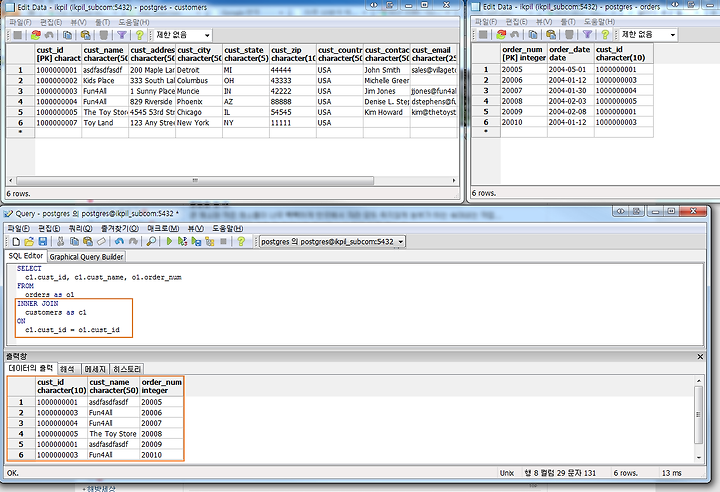
Task: Select SQL Editor tab
Action: pyautogui.click(x=26, y=256)
